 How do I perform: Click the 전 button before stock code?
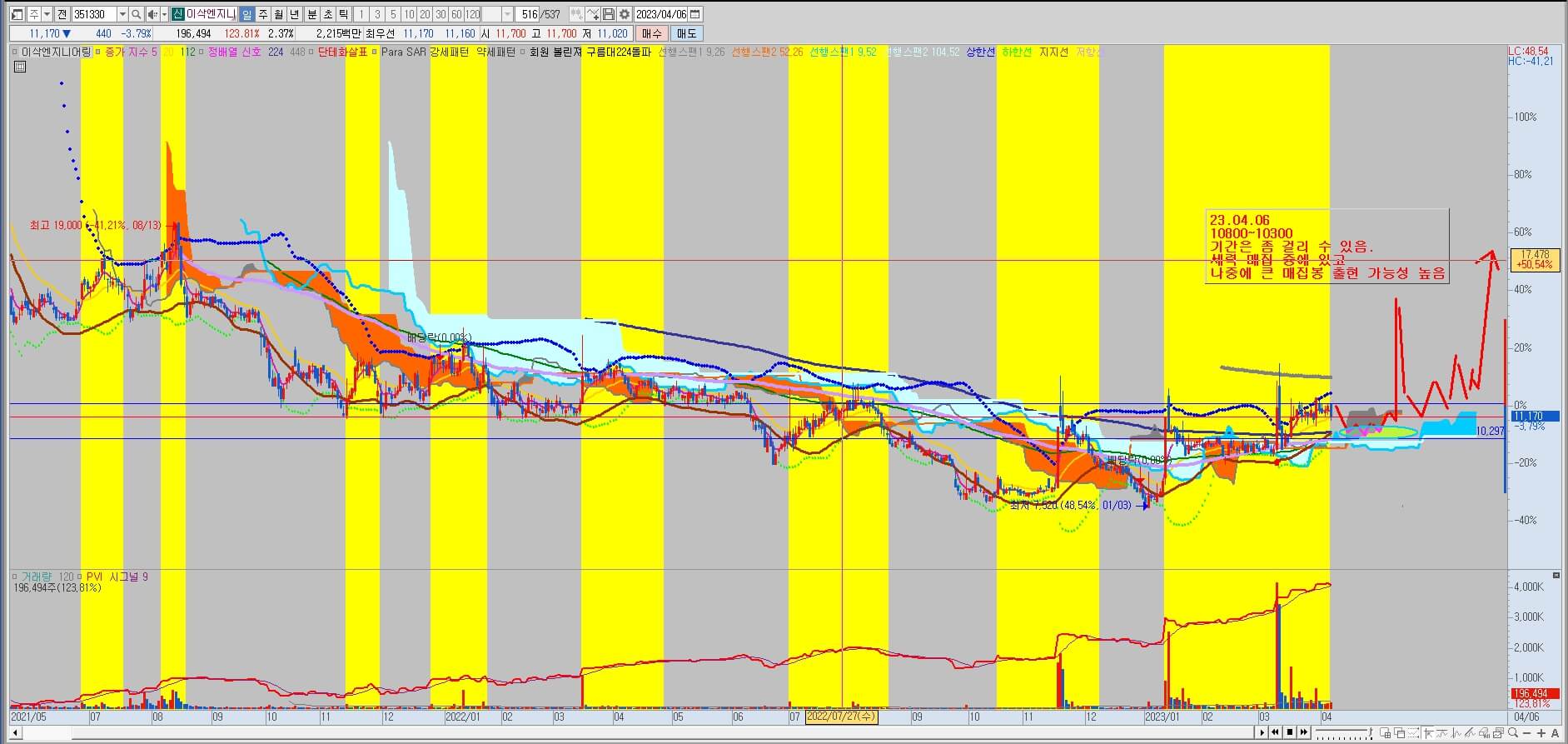coord(62,14)
